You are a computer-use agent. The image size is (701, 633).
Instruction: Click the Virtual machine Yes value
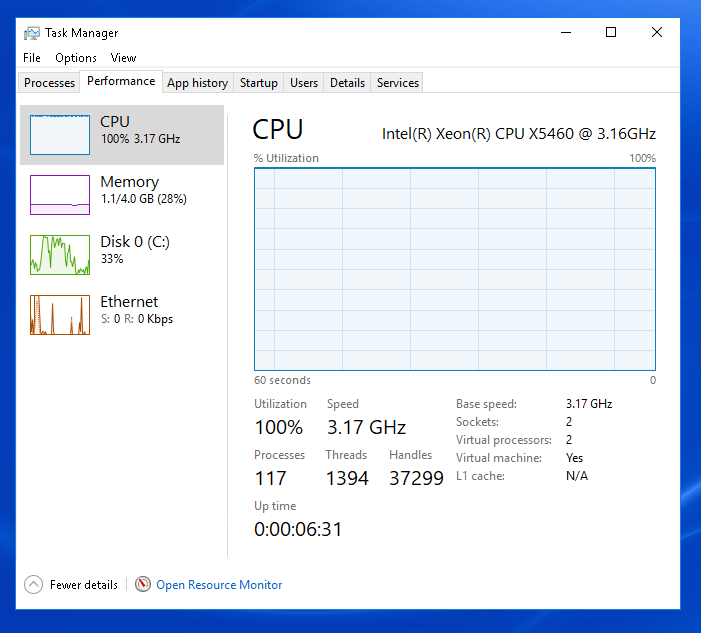(574, 458)
